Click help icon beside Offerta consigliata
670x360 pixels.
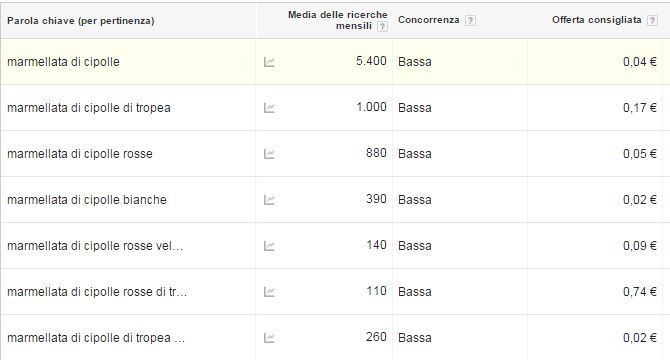(652, 20)
